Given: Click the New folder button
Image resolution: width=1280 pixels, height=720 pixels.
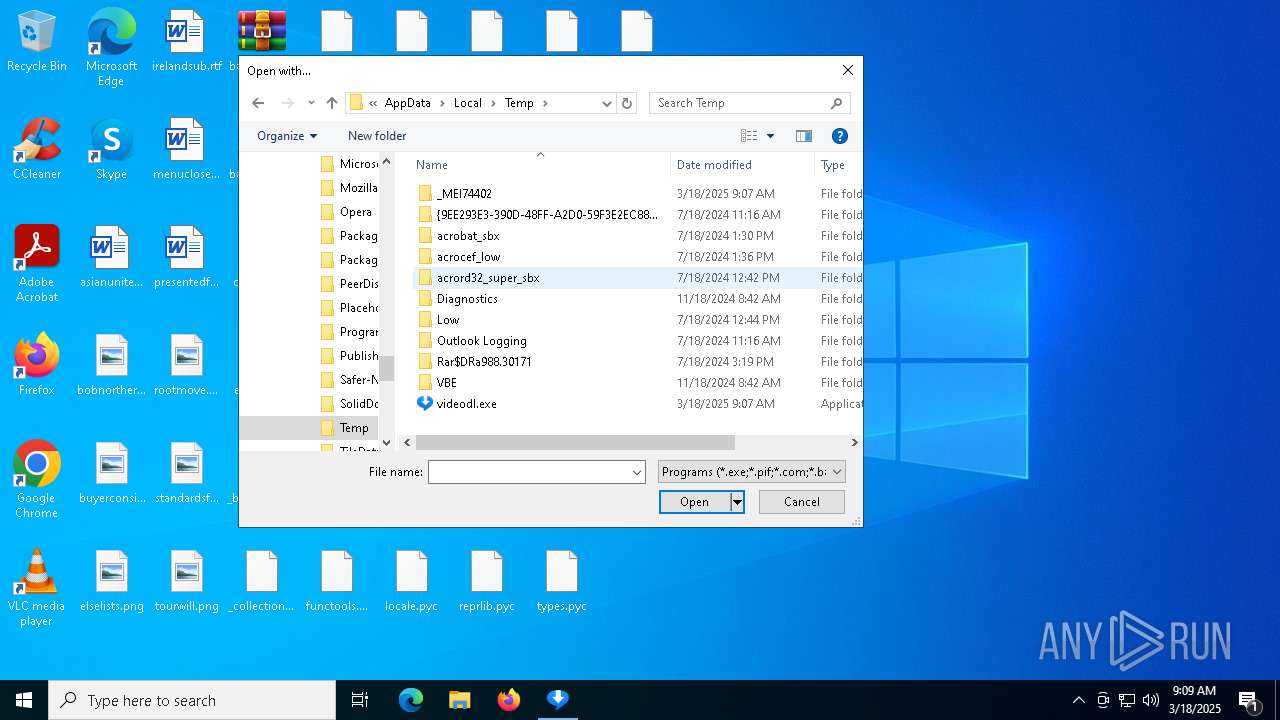Looking at the screenshot, I should pos(377,136).
